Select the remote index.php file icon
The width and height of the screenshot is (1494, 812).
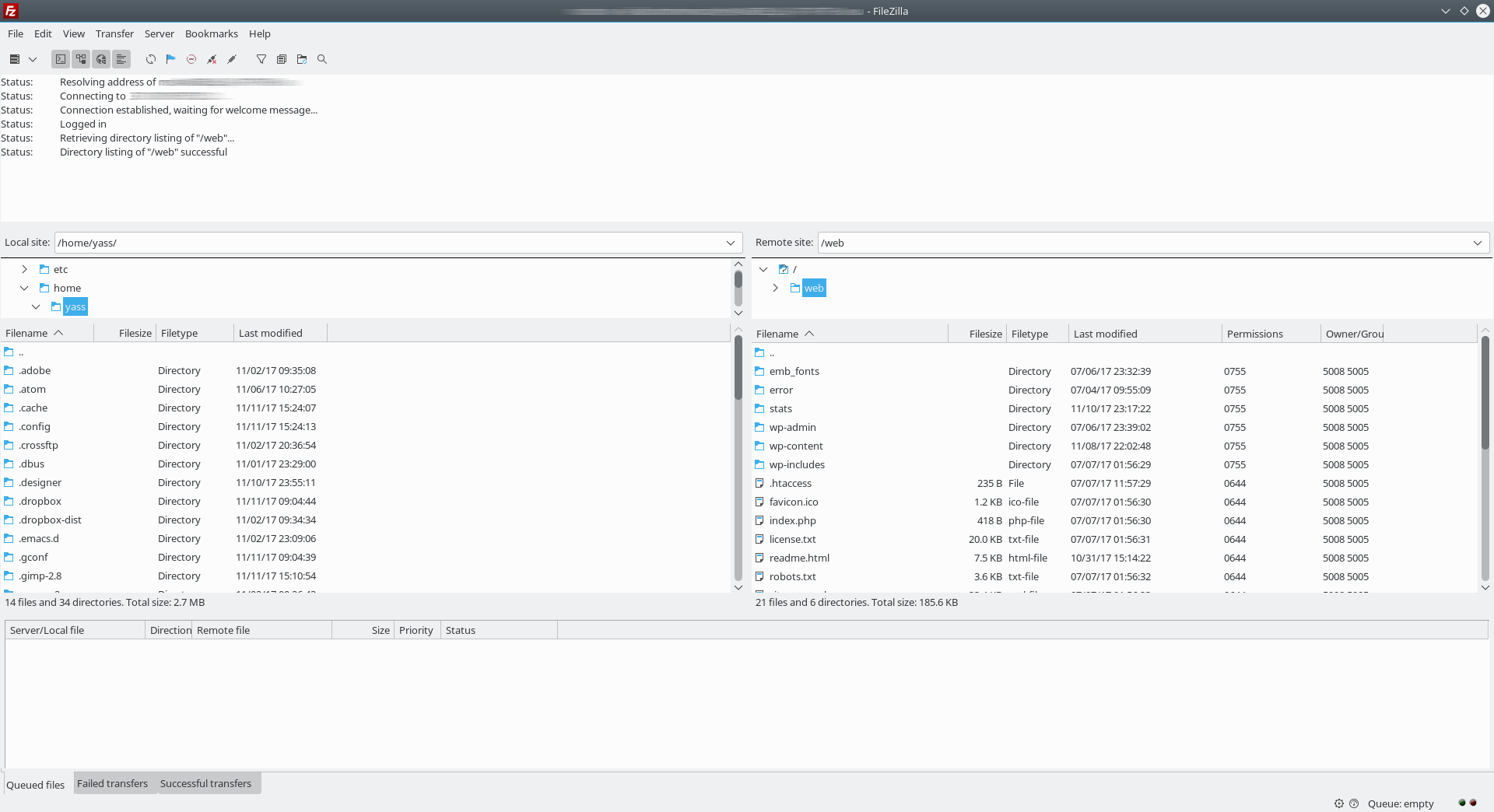click(x=759, y=520)
